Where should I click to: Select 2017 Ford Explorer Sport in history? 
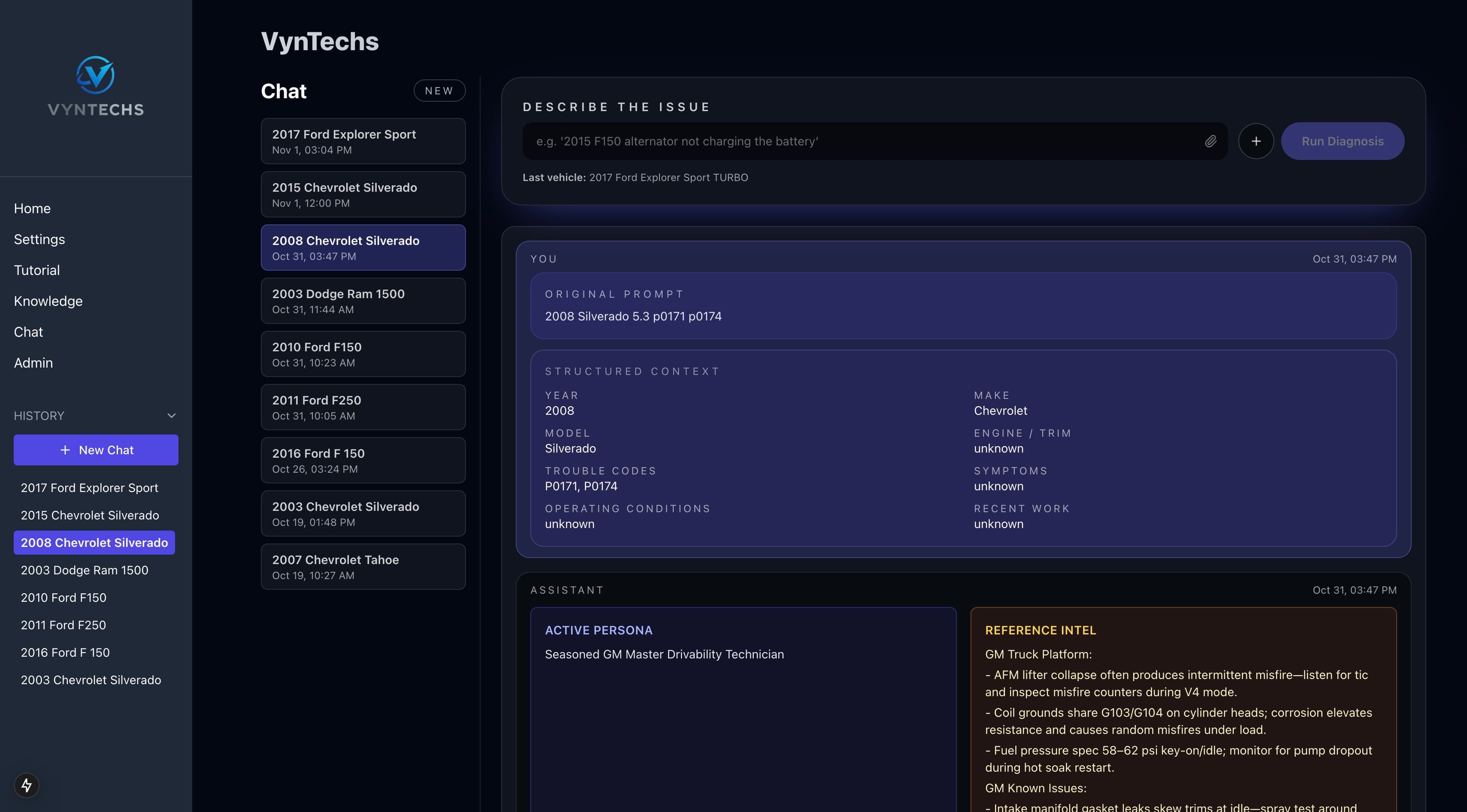89,487
